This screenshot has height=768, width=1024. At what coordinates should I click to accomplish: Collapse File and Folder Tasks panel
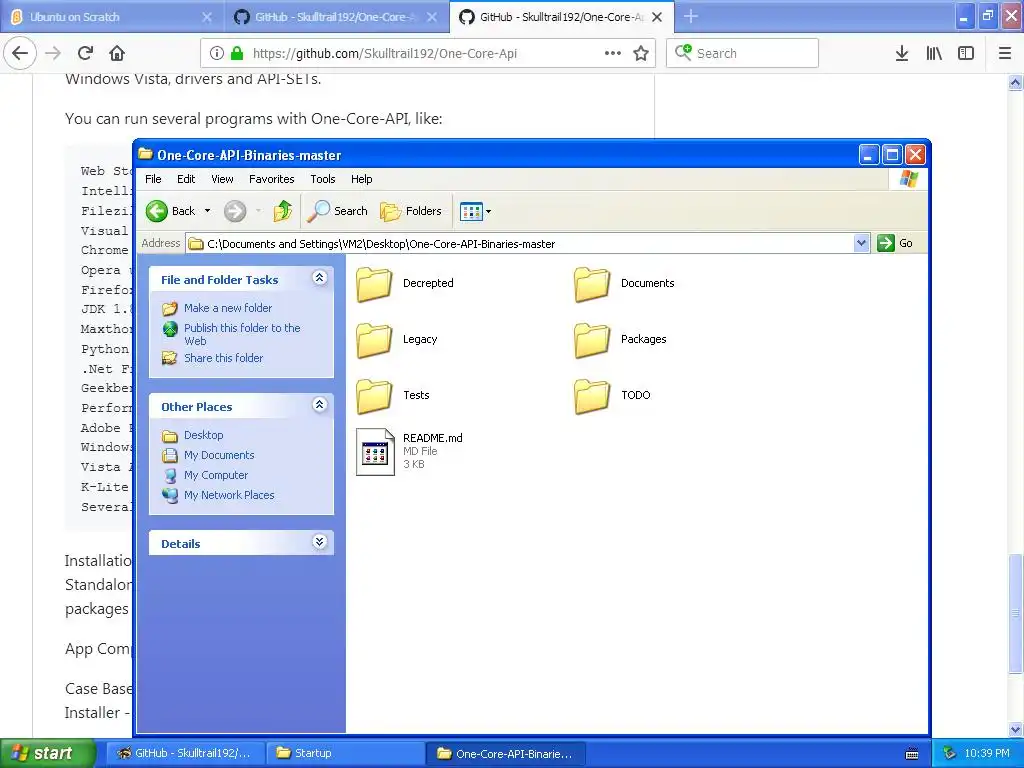coord(319,278)
